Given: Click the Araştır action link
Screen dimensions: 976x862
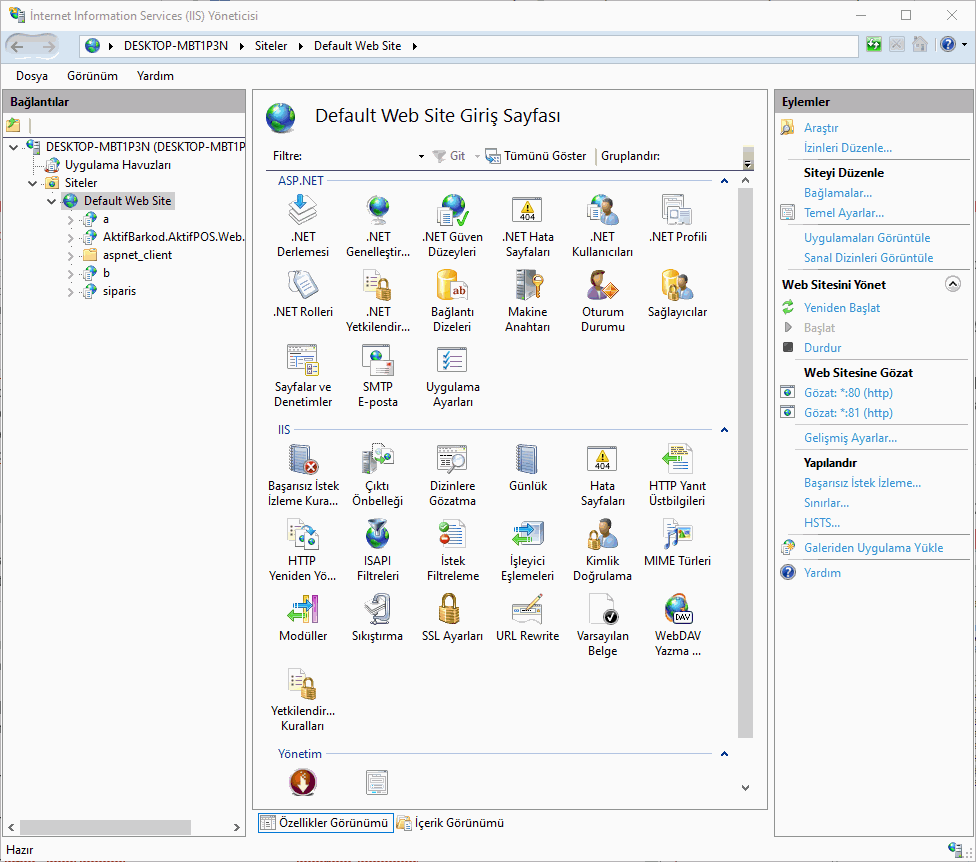Looking at the screenshot, I should pyautogui.click(x=821, y=128).
